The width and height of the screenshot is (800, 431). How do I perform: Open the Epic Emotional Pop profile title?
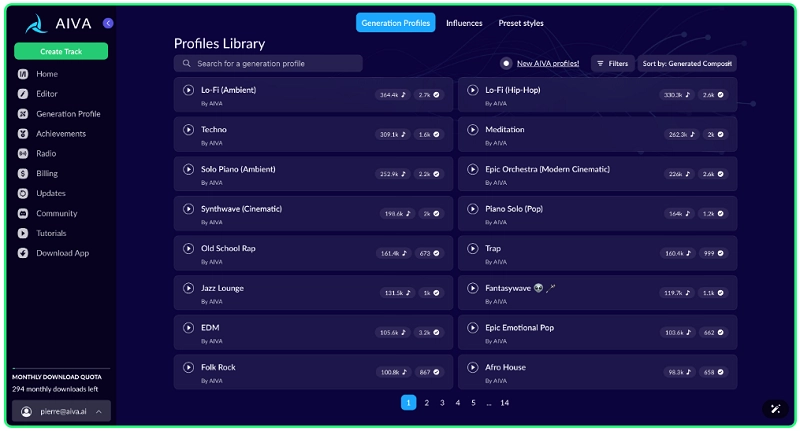519,328
